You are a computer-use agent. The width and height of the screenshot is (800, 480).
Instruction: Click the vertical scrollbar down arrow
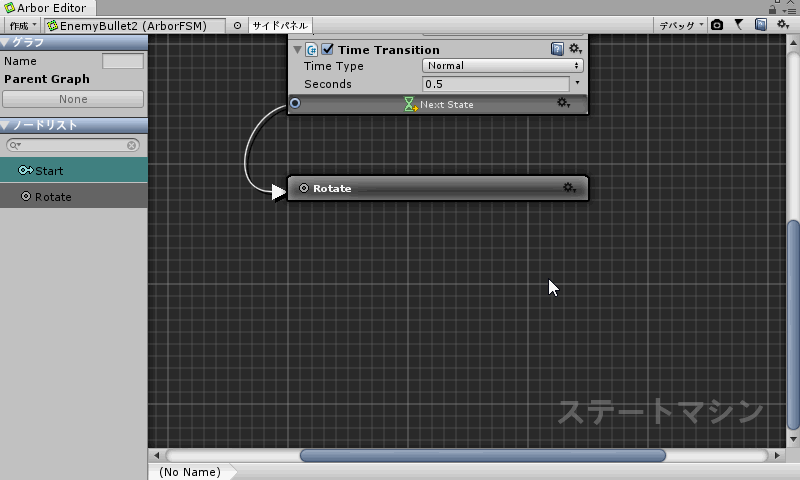click(x=793, y=440)
